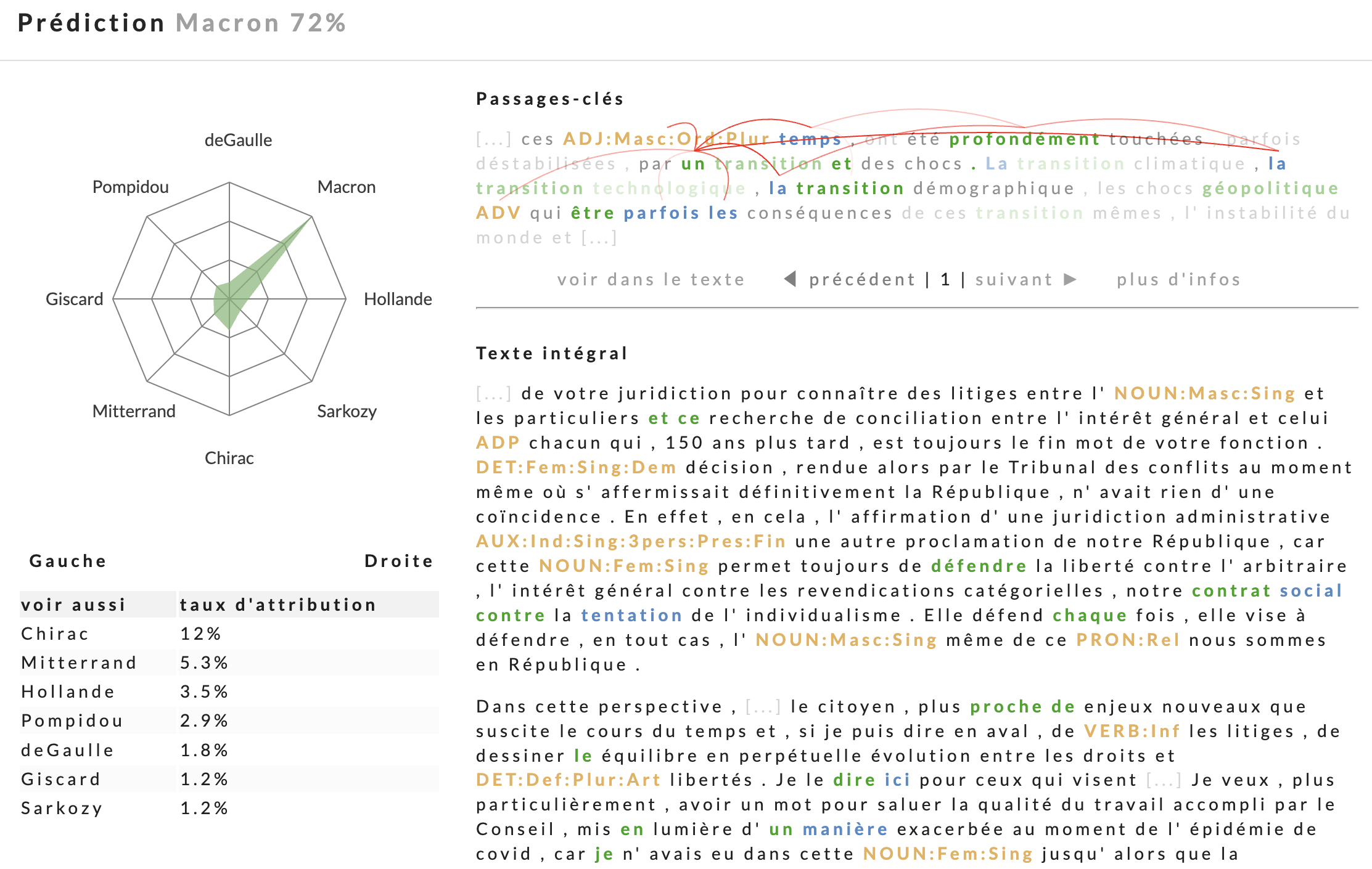Select deGaulle label on radar chart
Viewport: 1372px width, 869px height.
238,140
